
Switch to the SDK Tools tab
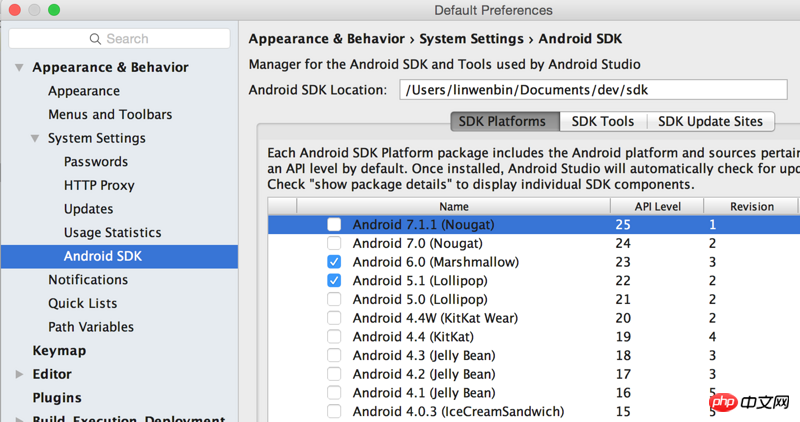pyautogui.click(x=603, y=121)
